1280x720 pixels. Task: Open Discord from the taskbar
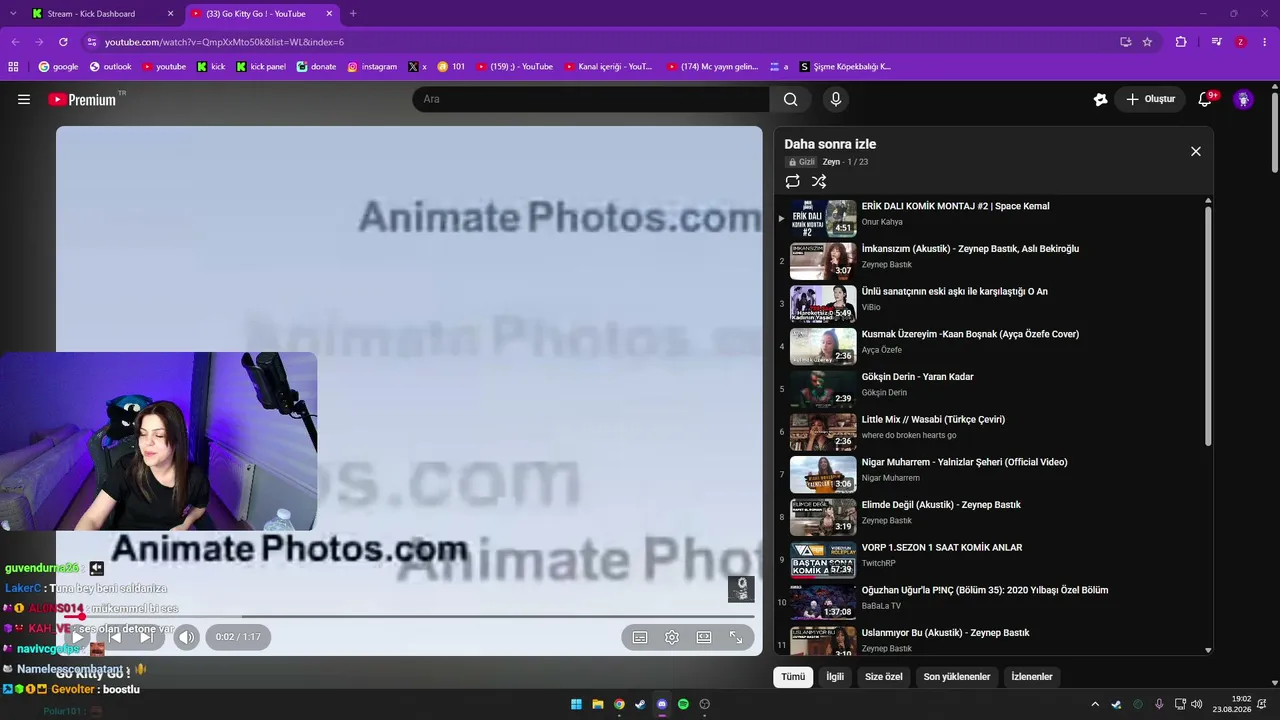coord(661,704)
